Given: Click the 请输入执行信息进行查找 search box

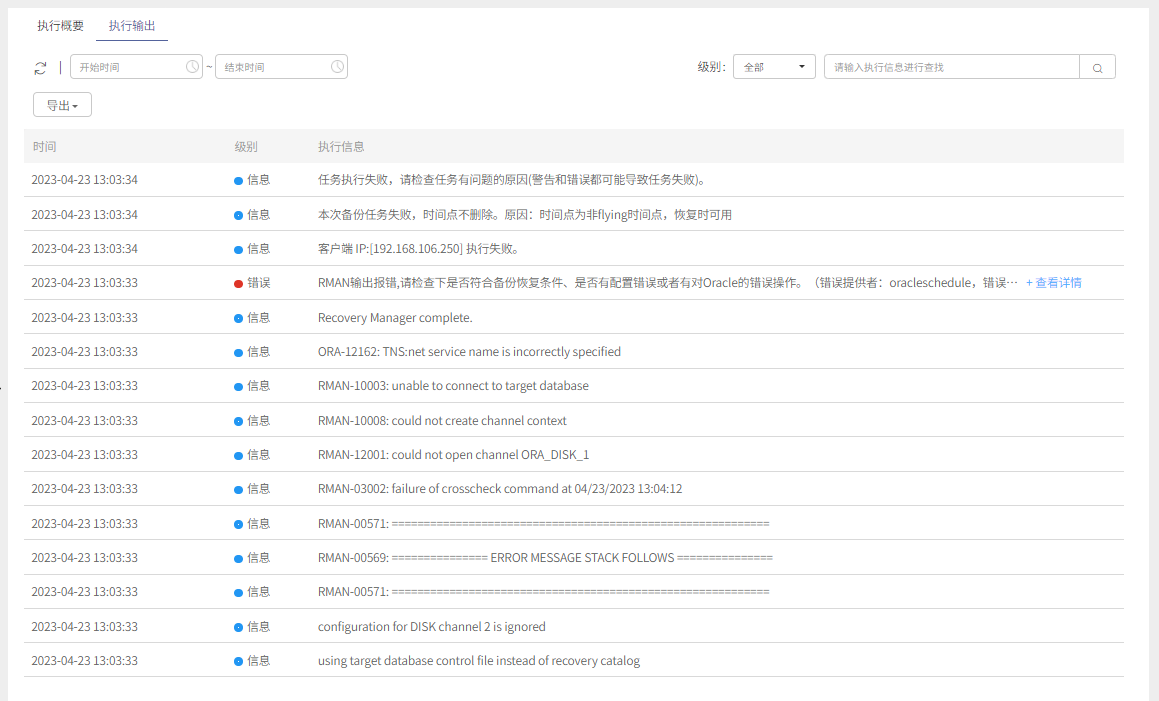Looking at the screenshot, I should tap(951, 67).
